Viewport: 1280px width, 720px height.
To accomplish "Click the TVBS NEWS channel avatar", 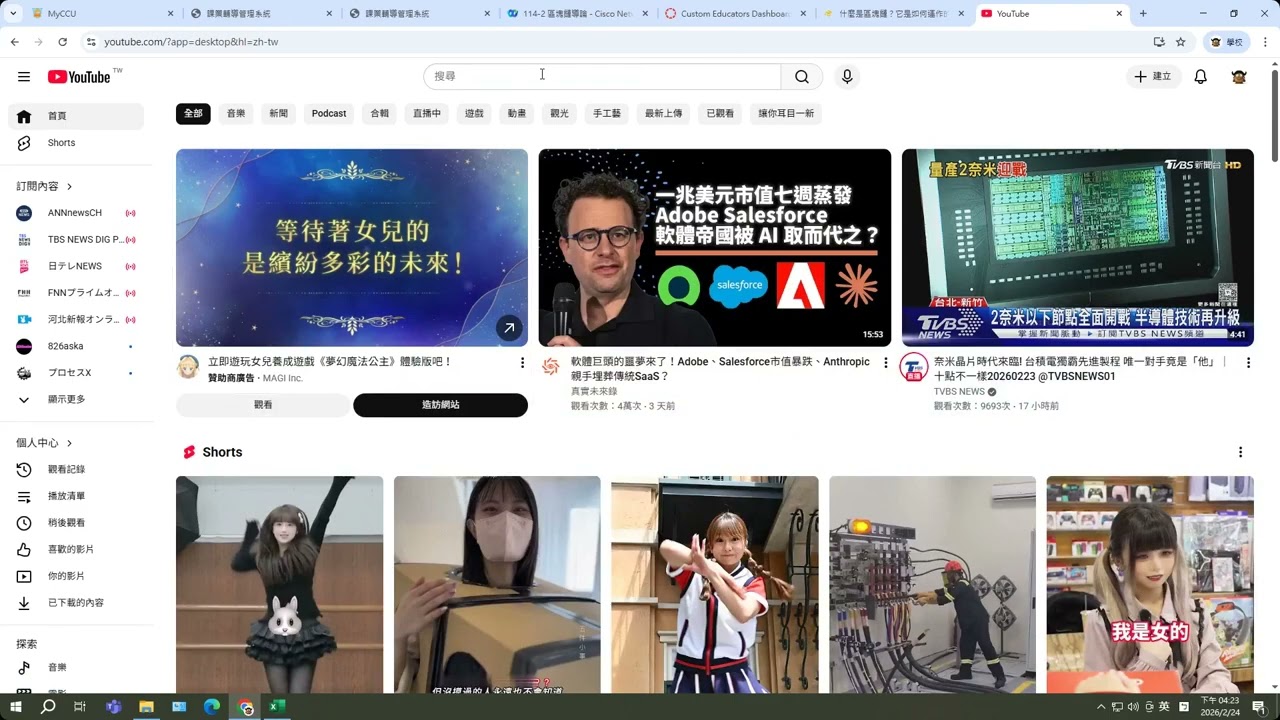I will [913, 367].
